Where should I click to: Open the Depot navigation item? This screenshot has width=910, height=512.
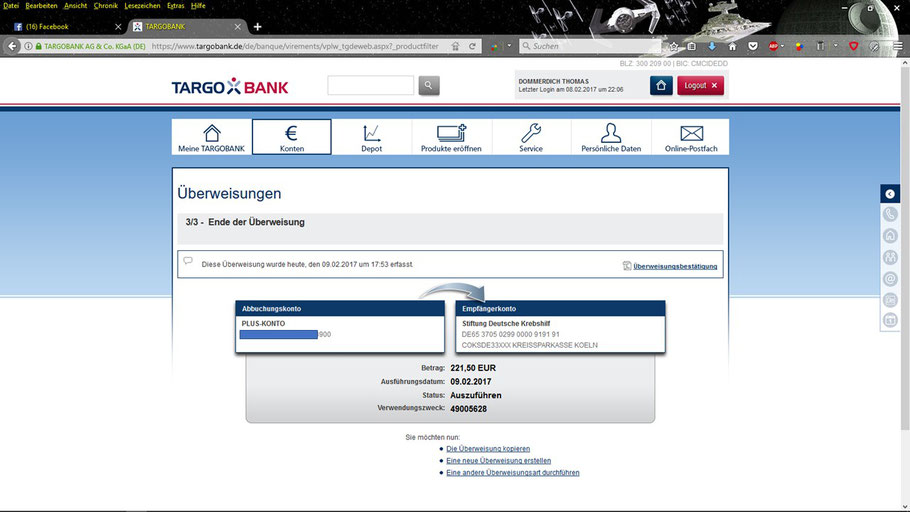pyautogui.click(x=371, y=137)
